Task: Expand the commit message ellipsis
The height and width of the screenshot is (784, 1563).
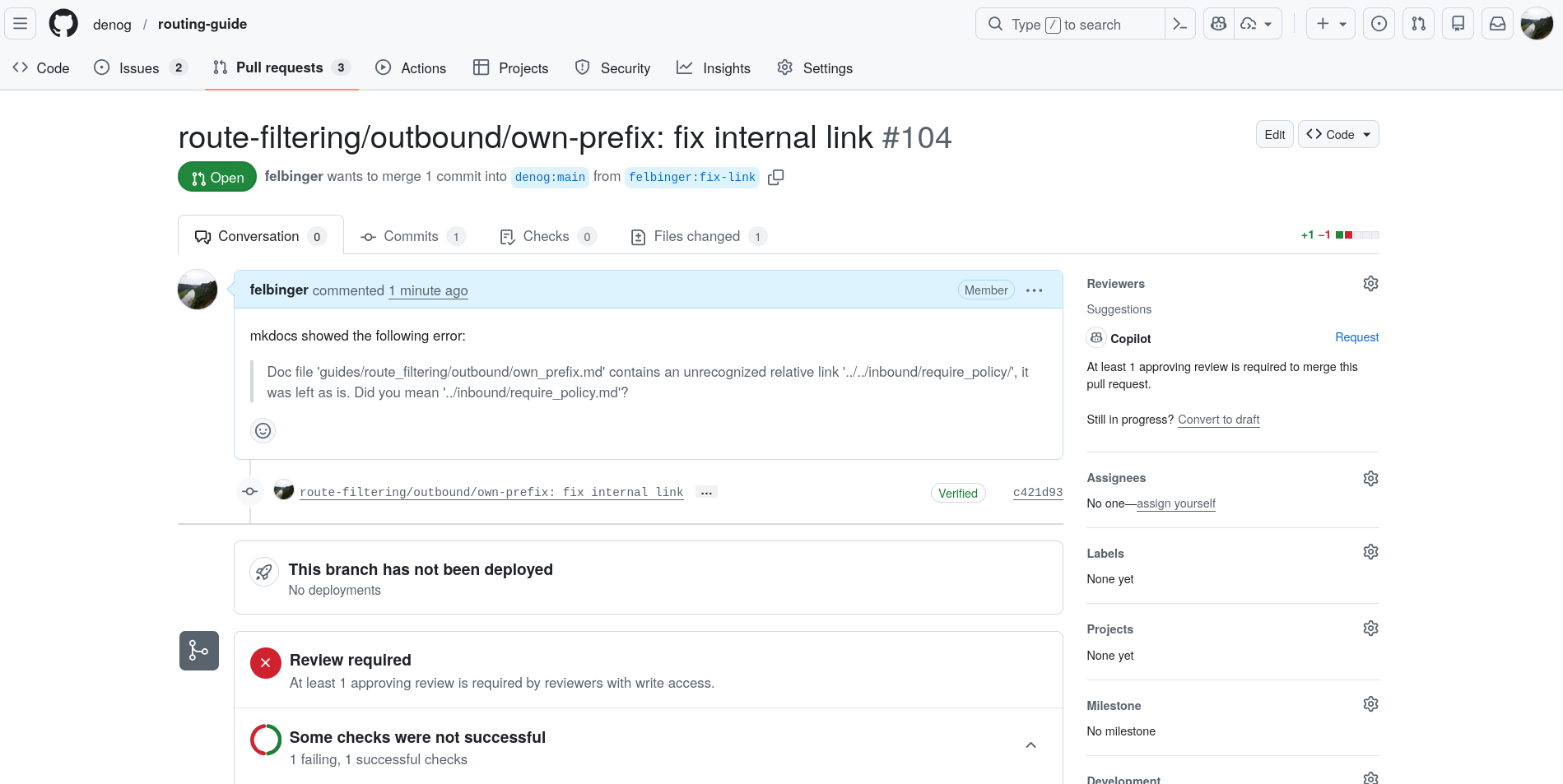Action: point(706,493)
